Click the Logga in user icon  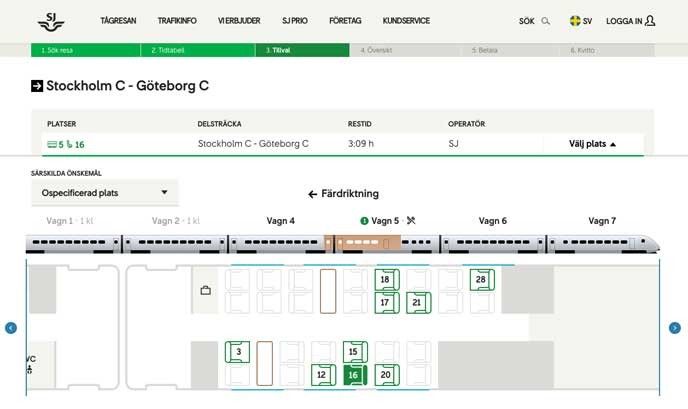[x=650, y=21]
